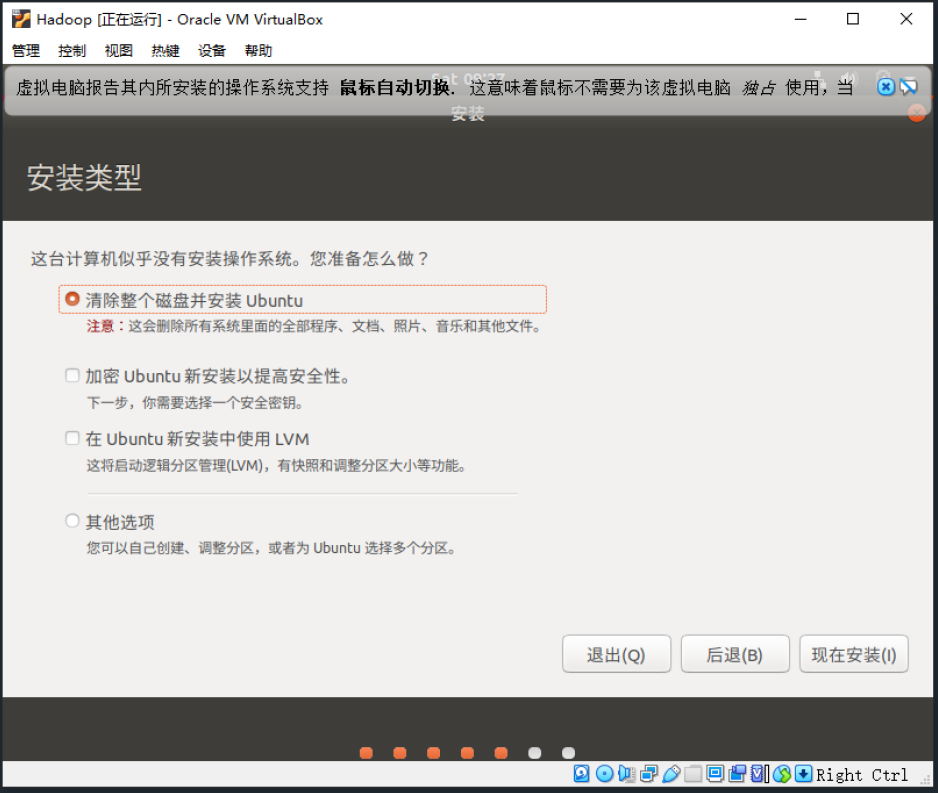Viewport: 938px width, 793px height.
Task: Click the 您可以自己创建、调整分区 description
Action: 272,548
